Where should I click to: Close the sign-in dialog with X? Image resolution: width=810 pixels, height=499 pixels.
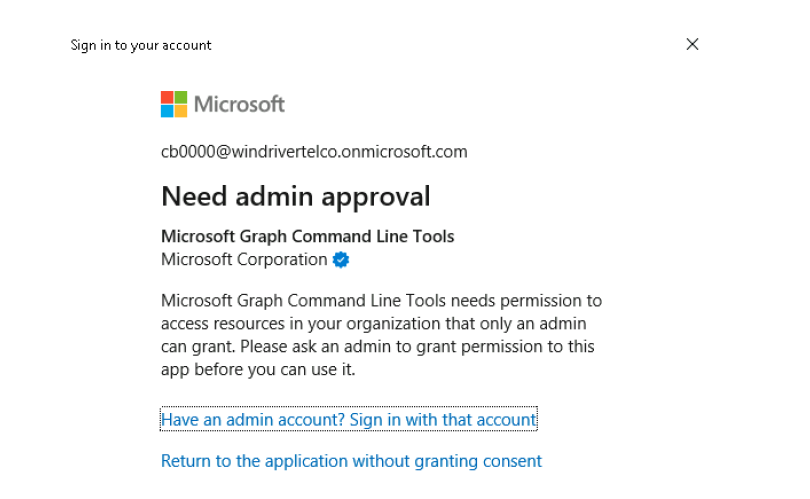click(x=692, y=44)
